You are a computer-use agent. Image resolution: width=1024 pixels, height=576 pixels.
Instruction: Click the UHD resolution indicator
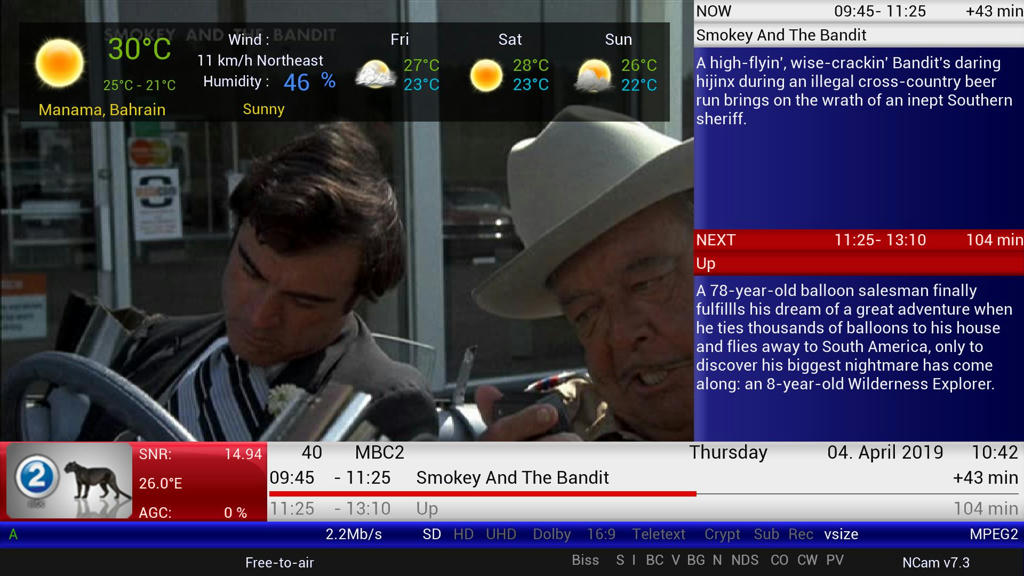(x=501, y=534)
